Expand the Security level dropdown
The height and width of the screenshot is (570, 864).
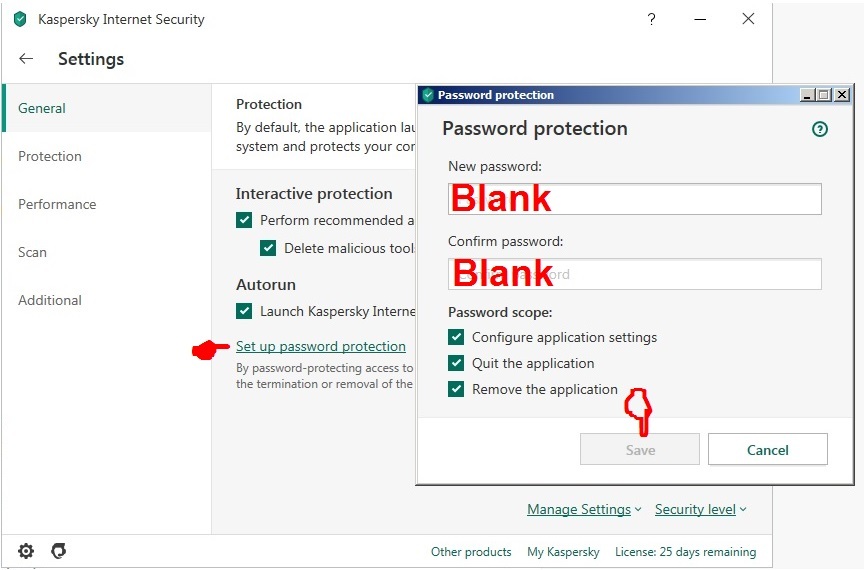(700, 509)
